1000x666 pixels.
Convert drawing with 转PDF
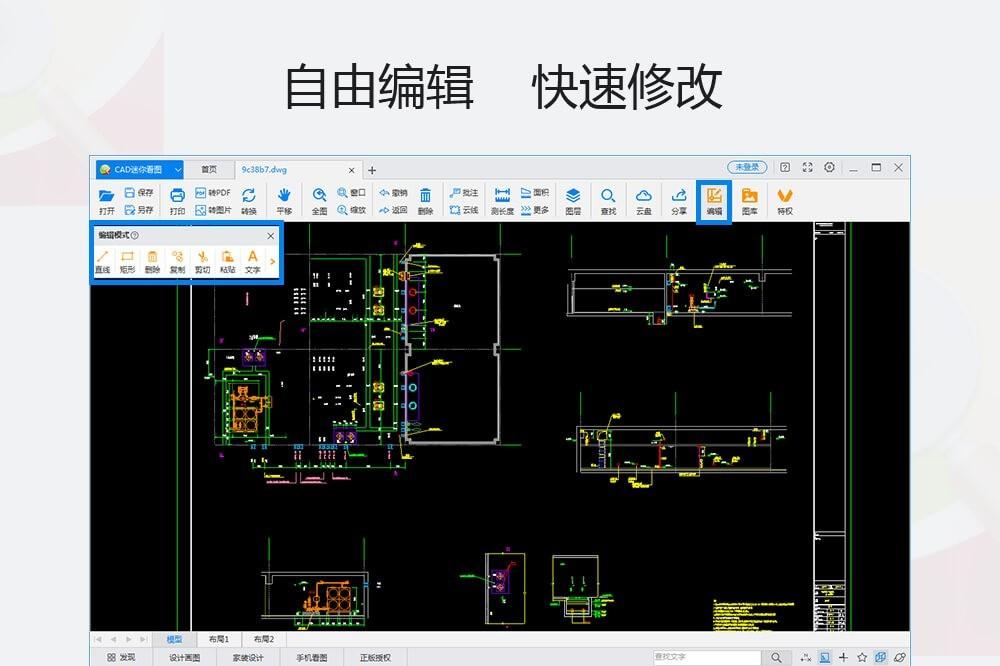tap(213, 192)
